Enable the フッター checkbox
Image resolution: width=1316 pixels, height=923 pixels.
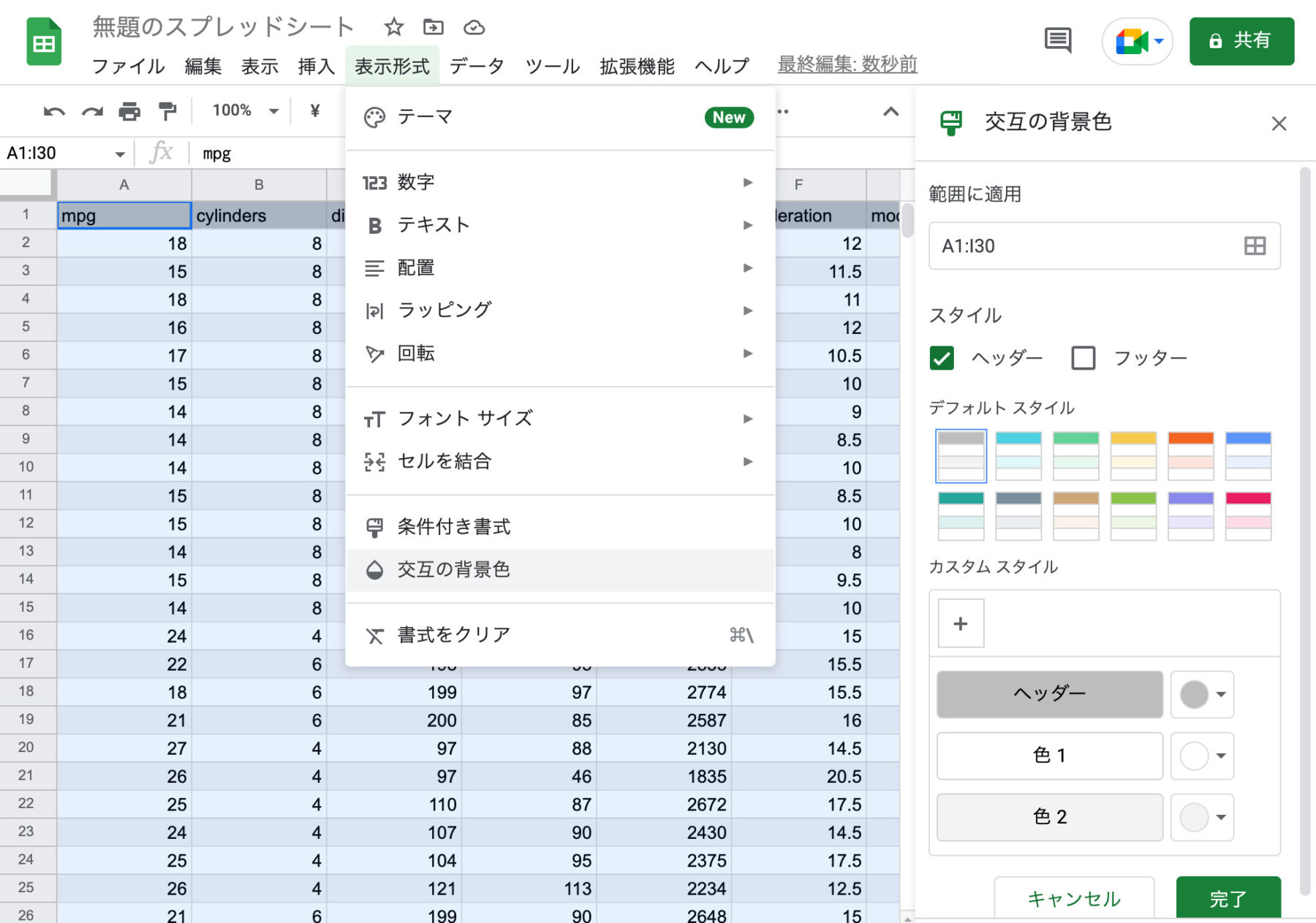point(1083,358)
